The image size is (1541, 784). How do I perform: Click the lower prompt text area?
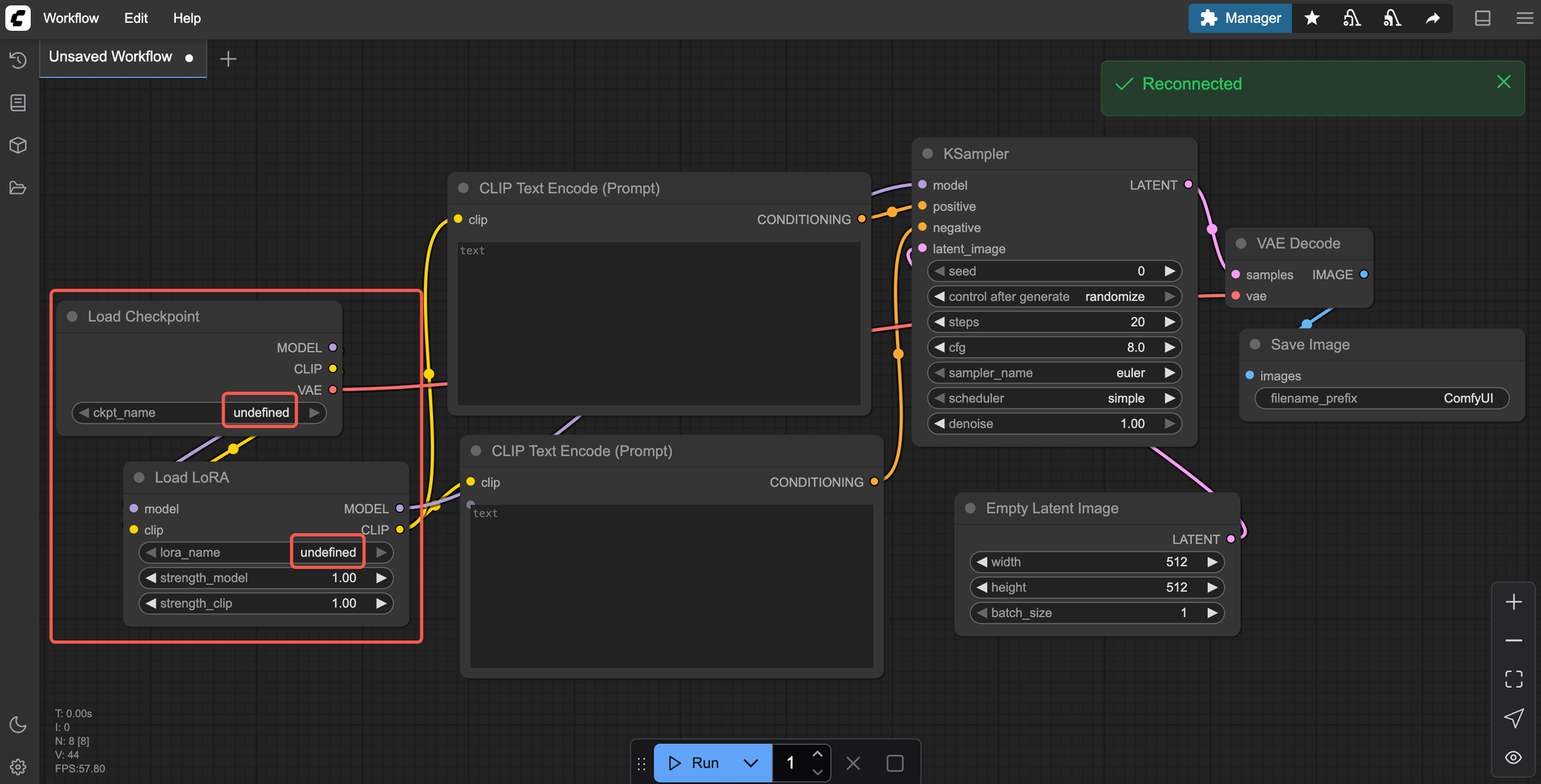[x=671, y=586]
